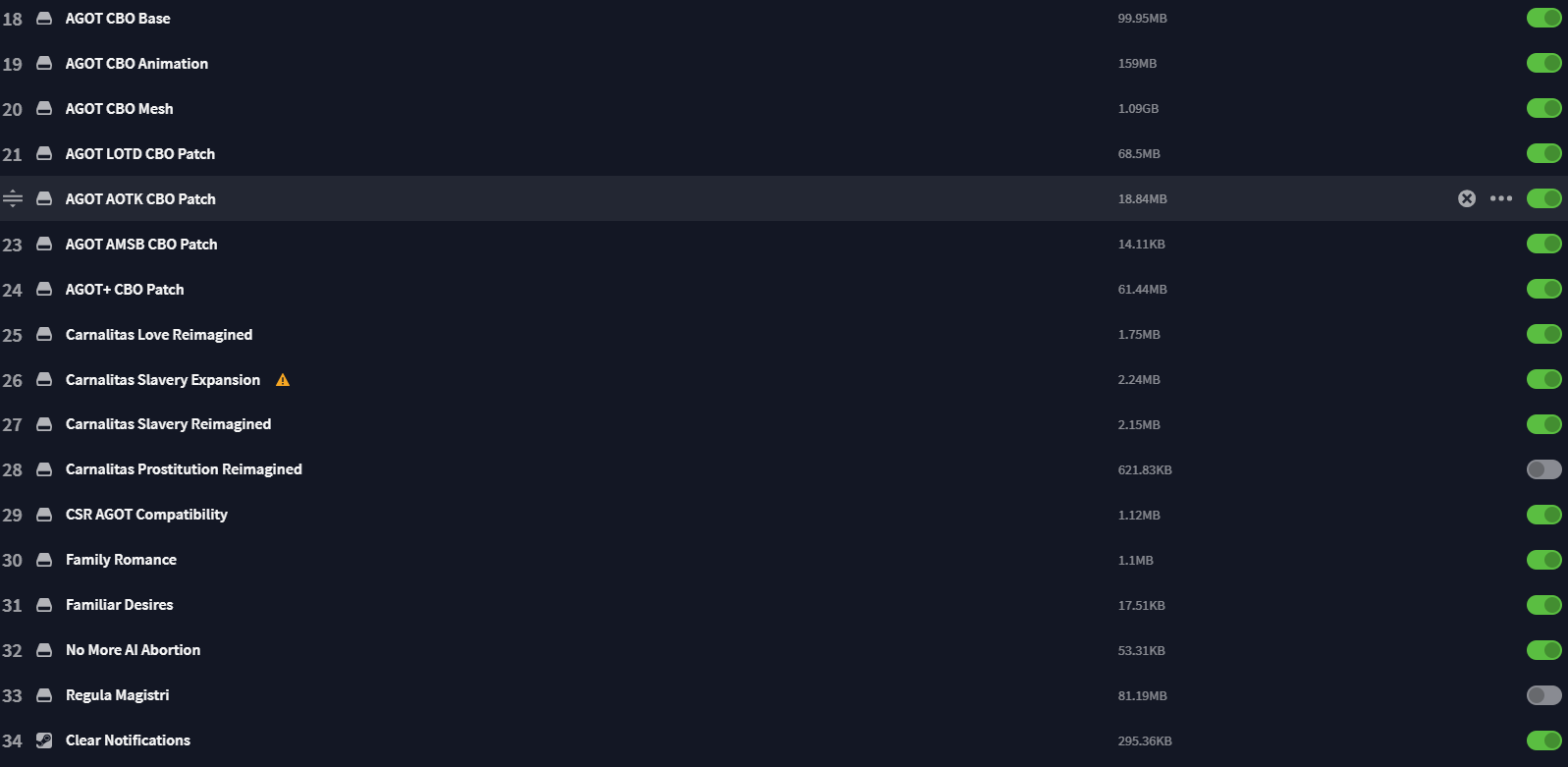Turn off the Carnalitas Love Reimagined toggle
Screen dimensions: 1568x767
(x=1544, y=334)
